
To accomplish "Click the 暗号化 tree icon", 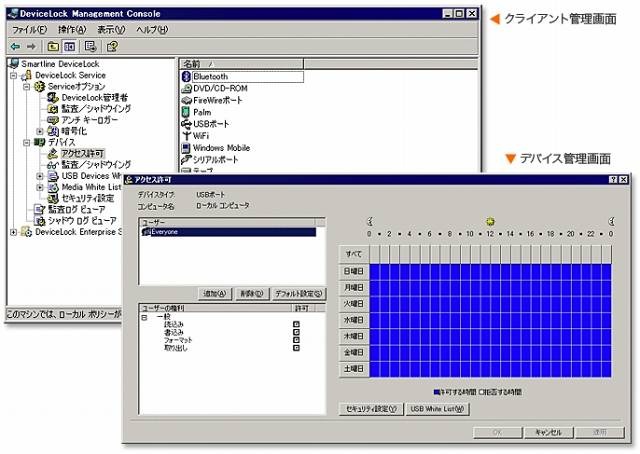I will (x=53, y=131).
